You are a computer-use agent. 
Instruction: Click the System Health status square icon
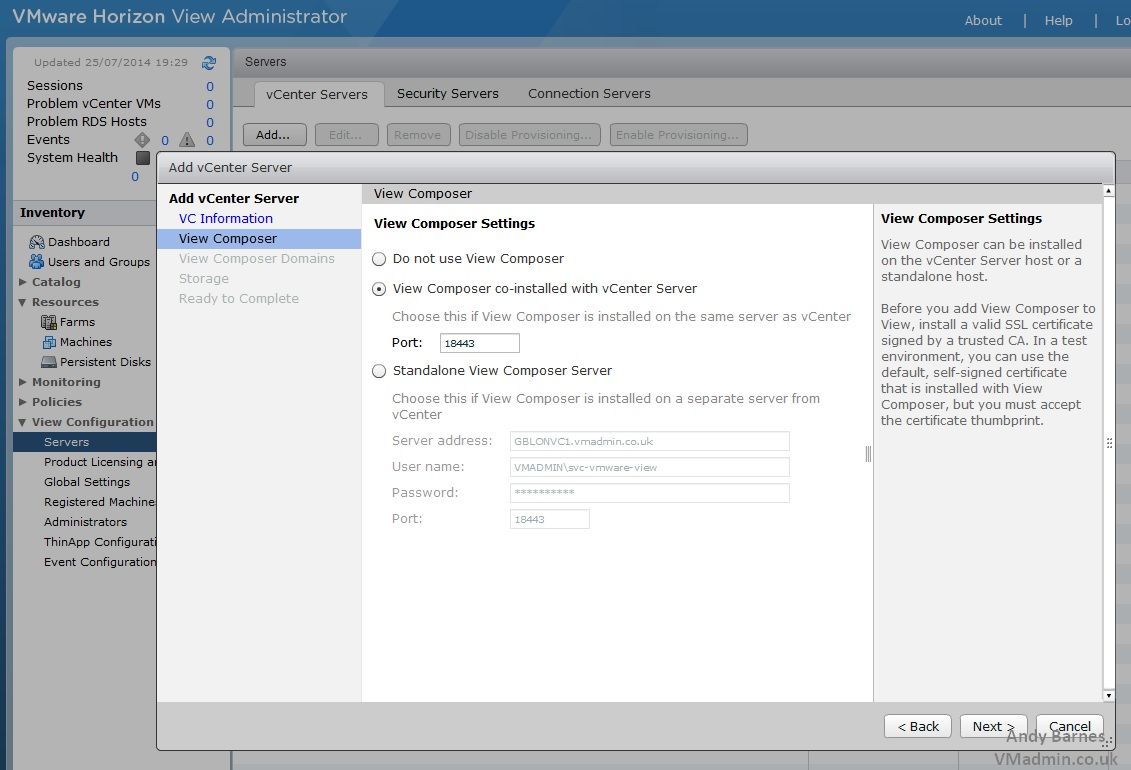(x=143, y=157)
